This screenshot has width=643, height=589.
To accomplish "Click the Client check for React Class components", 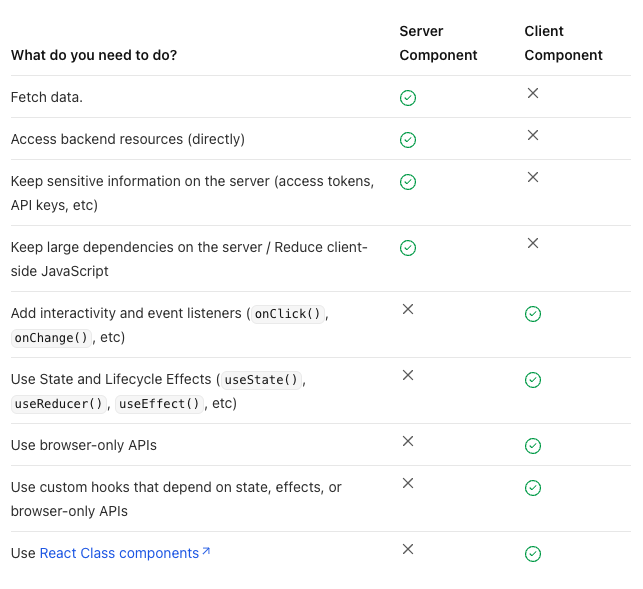I will [x=533, y=554].
